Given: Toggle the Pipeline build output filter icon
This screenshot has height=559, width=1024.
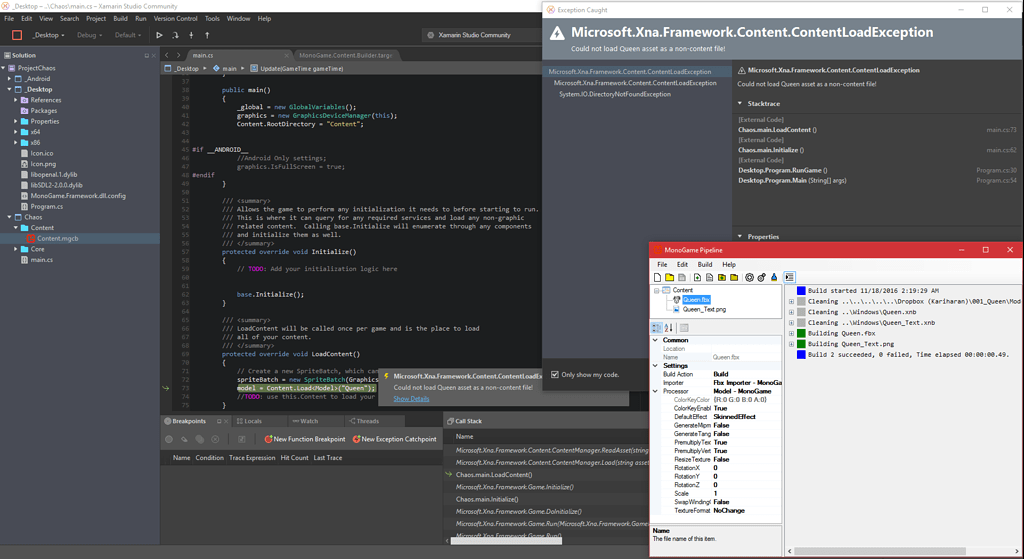Looking at the screenshot, I should click(x=789, y=277).
